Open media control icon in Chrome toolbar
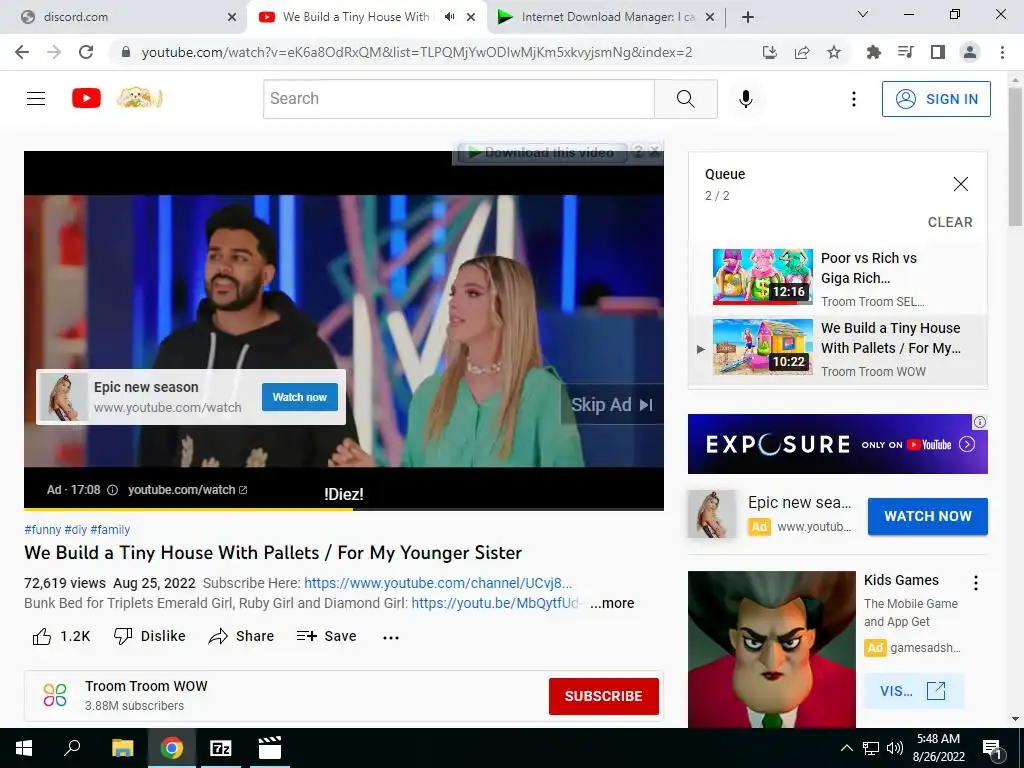This screenshot has height=768, width=1024. [x=905, y=52]
